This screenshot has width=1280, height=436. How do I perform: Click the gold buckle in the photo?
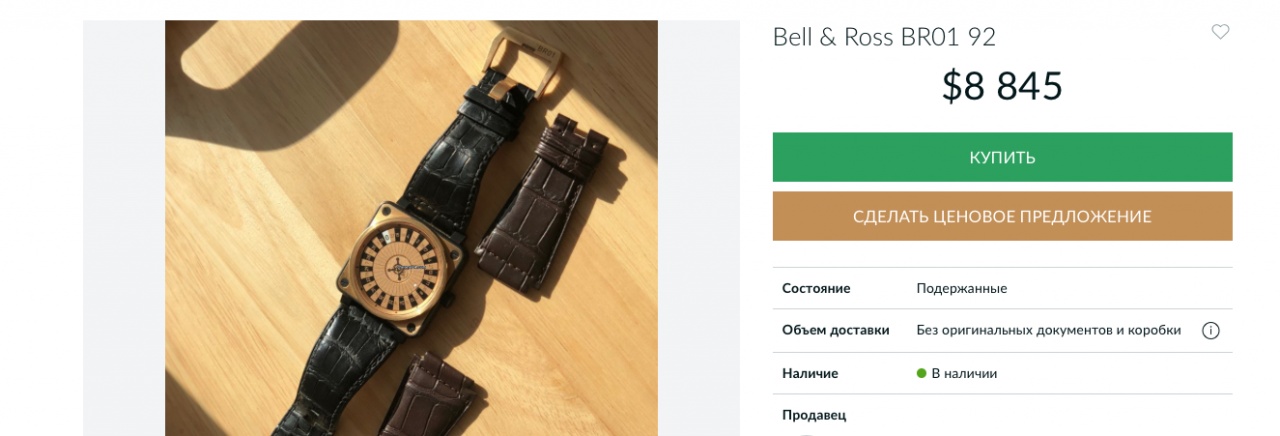tap(525, 60)
